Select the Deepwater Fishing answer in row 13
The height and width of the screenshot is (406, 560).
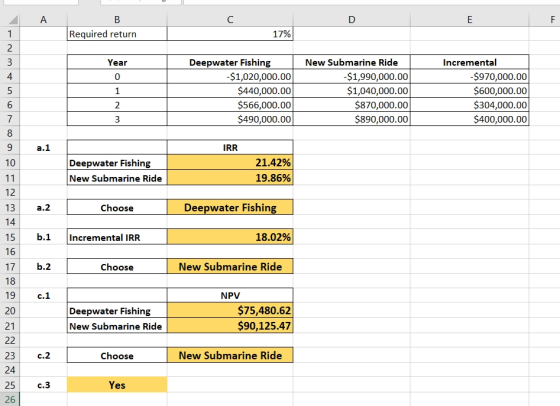[230, 207]
